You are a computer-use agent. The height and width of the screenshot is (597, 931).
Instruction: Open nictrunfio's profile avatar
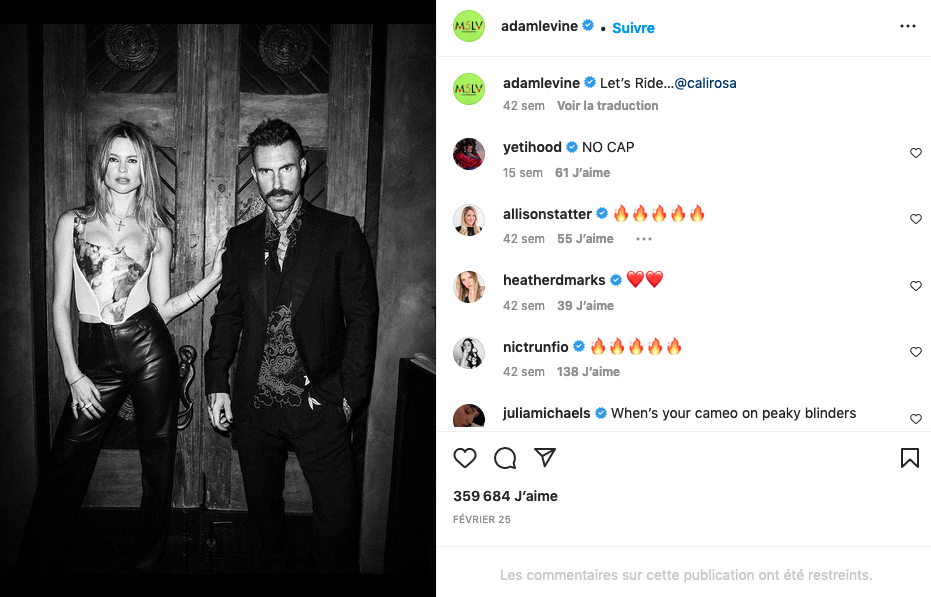469,353
